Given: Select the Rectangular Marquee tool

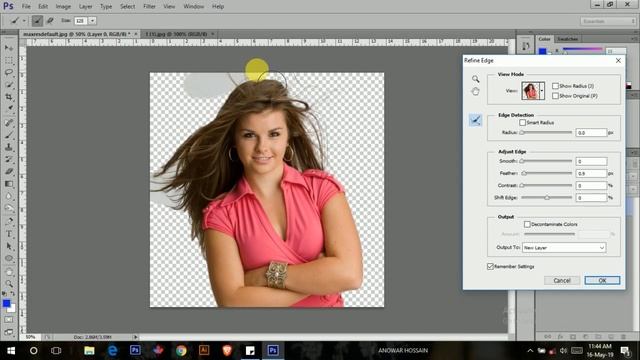Looking at the screenshot, I should pyautogui.click(x=9, y=60).
